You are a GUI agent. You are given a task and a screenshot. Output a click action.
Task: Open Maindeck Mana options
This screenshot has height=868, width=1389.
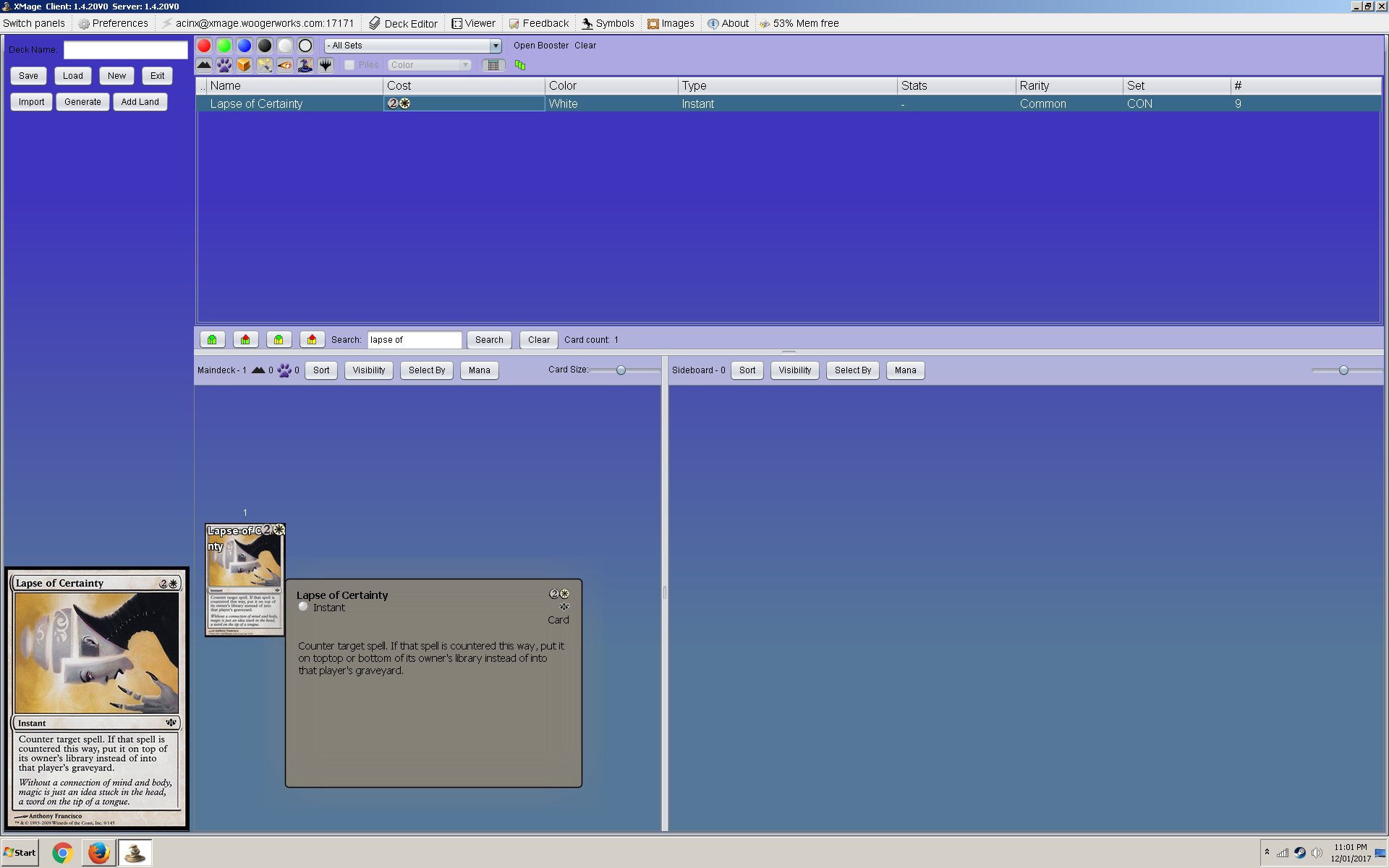tap(480, 370)
